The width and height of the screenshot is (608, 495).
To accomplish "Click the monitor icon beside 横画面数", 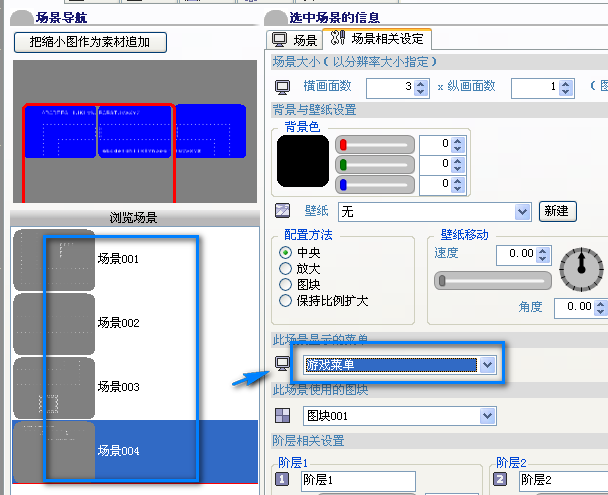I will point(282,88).
